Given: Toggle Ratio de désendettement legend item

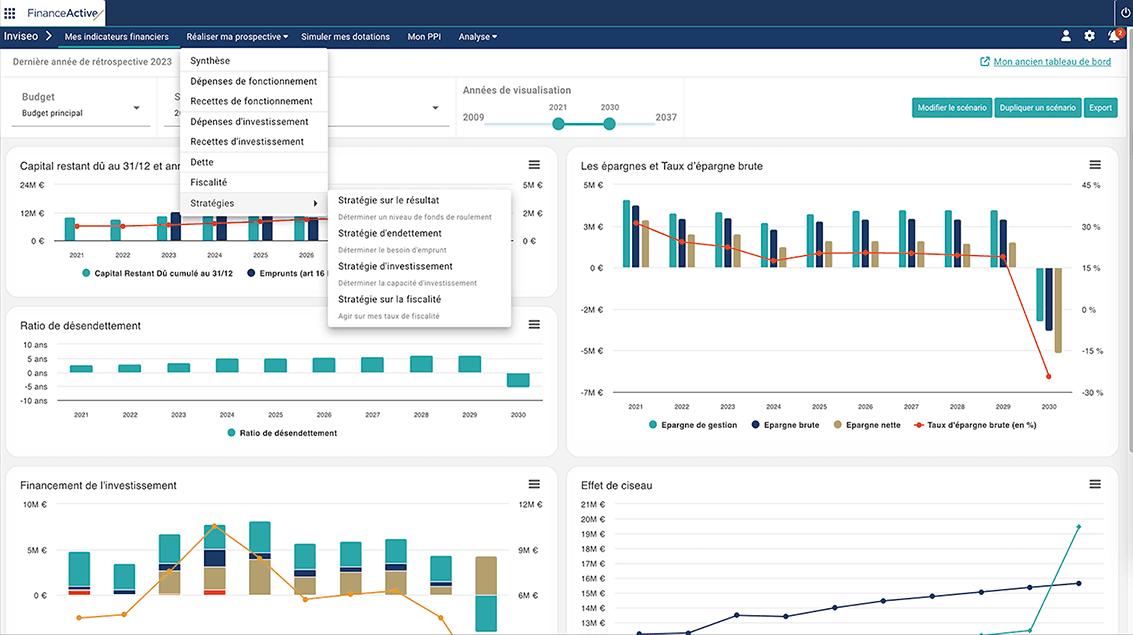Looking at the screenshot, I should click(x=282, y=433).
